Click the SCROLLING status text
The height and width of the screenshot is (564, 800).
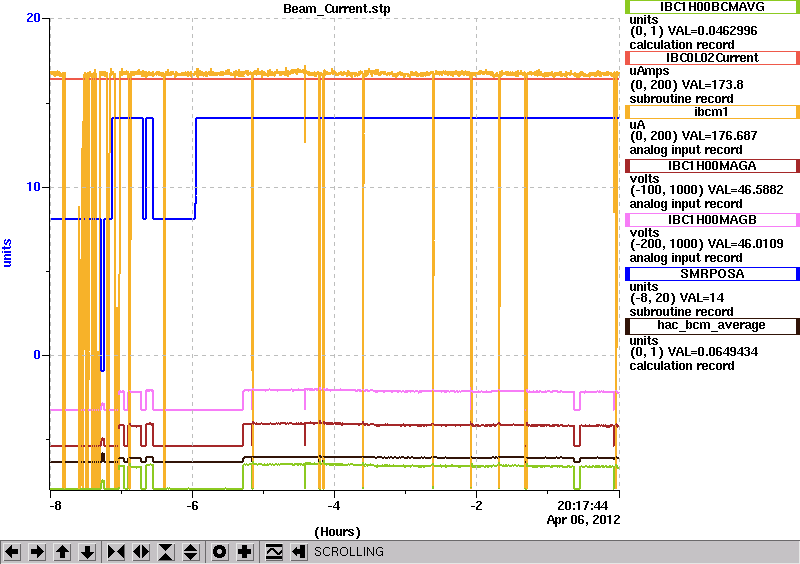coord(348,552)
